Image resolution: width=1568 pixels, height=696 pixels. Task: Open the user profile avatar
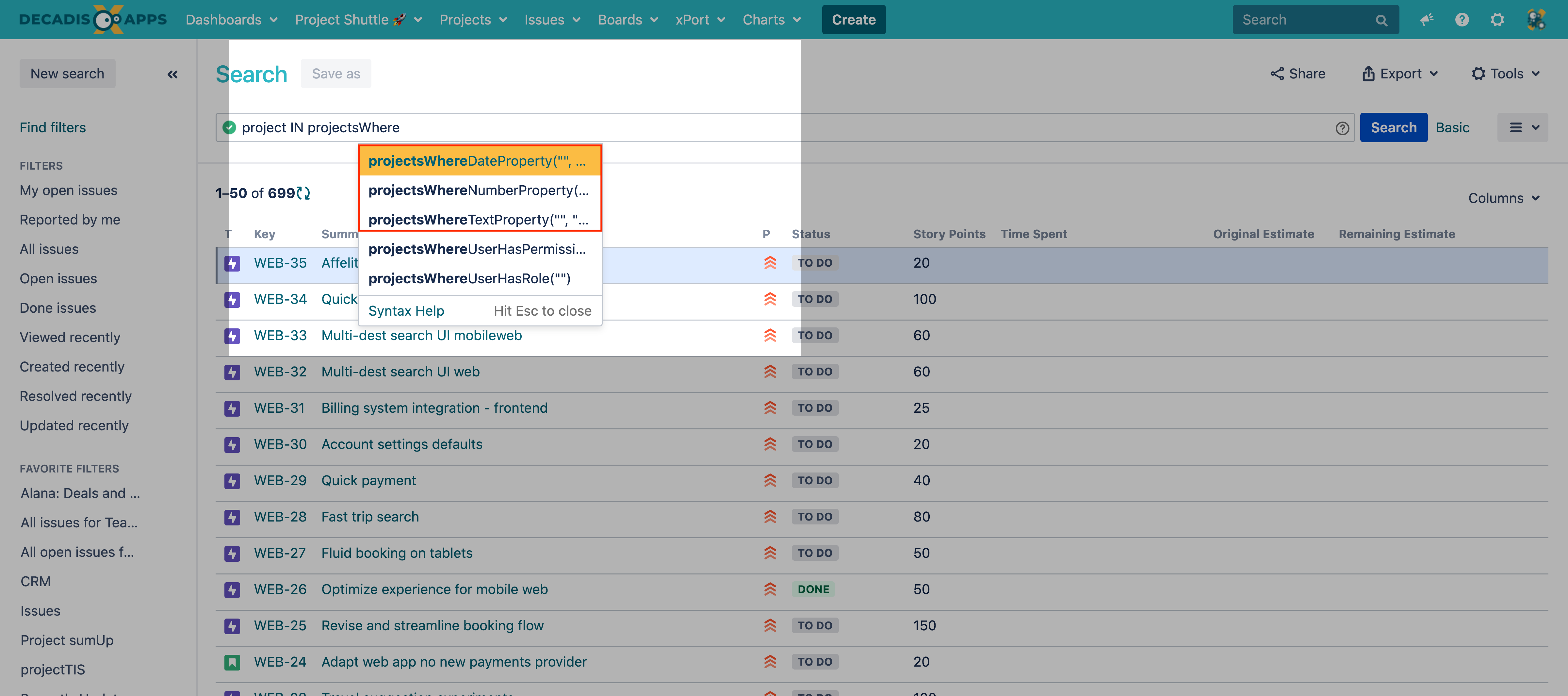coord(1536,20)
